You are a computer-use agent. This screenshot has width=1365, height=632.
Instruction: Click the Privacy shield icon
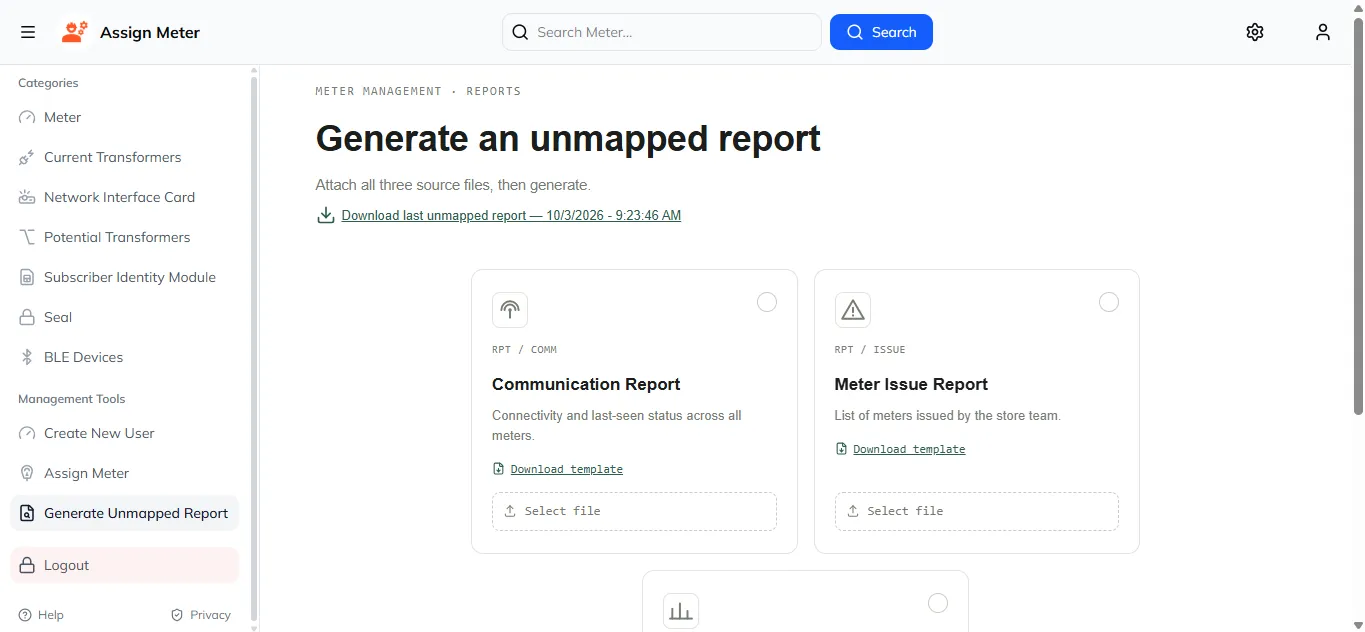177,615
